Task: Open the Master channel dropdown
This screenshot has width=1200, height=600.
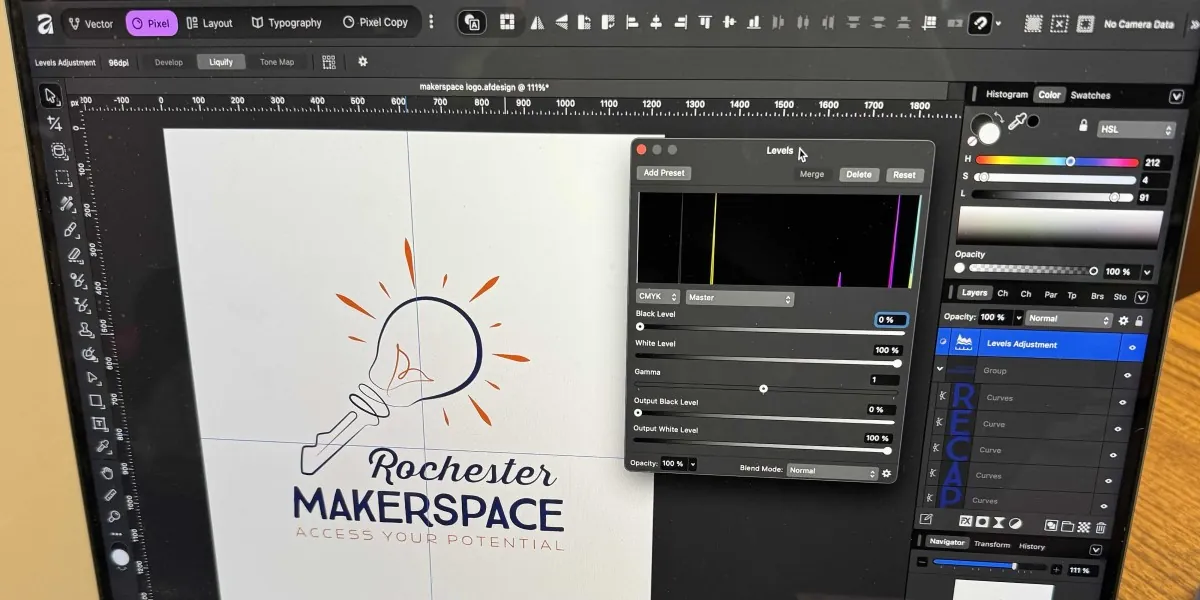Action: coord(740,298)
